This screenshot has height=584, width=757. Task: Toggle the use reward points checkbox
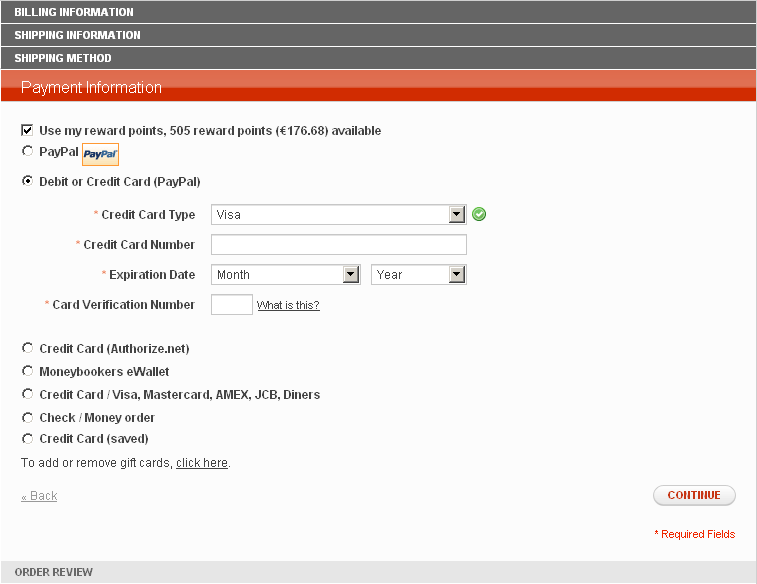pyautogui.click(x=27, y=131)
